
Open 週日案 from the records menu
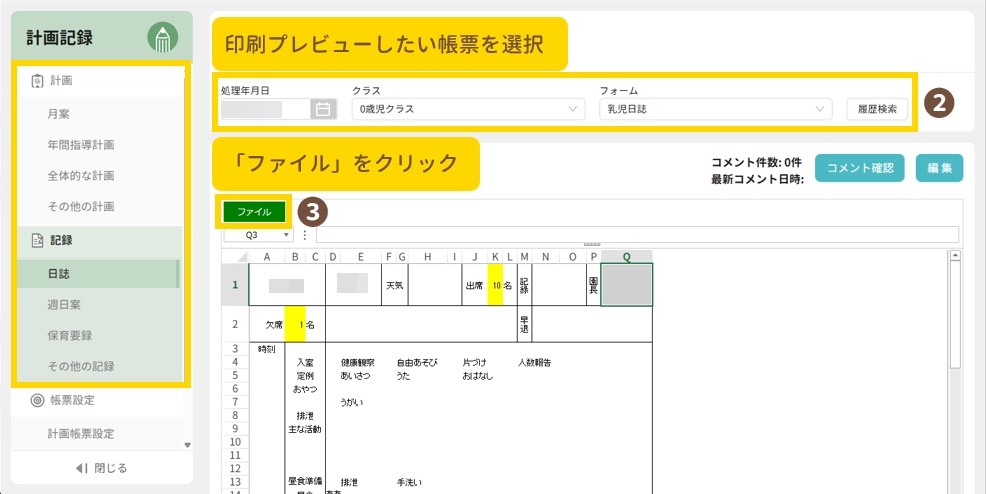pos(64,303)
